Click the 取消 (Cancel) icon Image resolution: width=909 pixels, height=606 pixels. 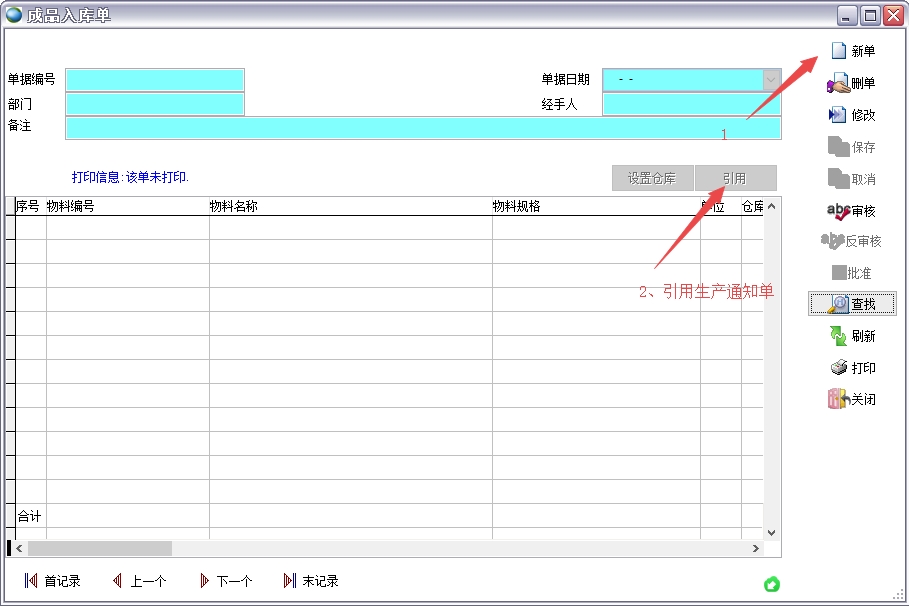pos(855,178)
